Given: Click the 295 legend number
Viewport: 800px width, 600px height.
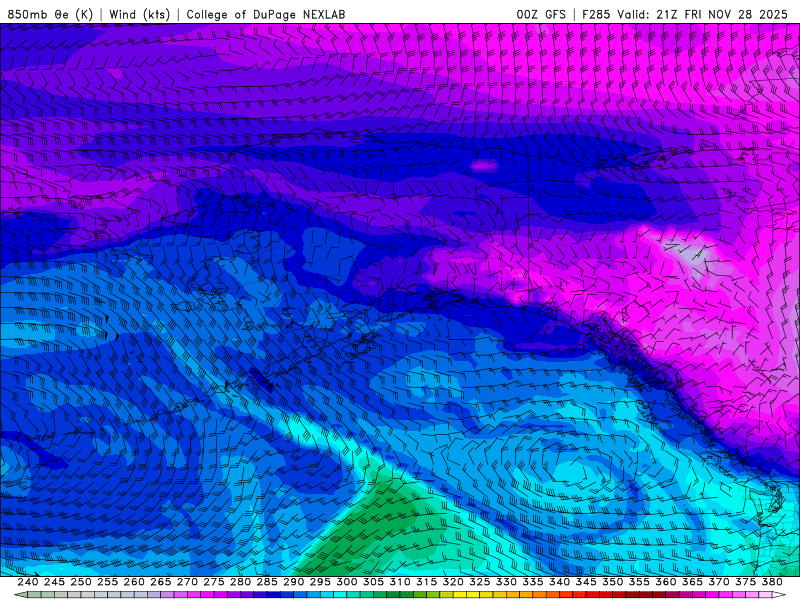Looking at the screenshot, I should coord(320,582).
